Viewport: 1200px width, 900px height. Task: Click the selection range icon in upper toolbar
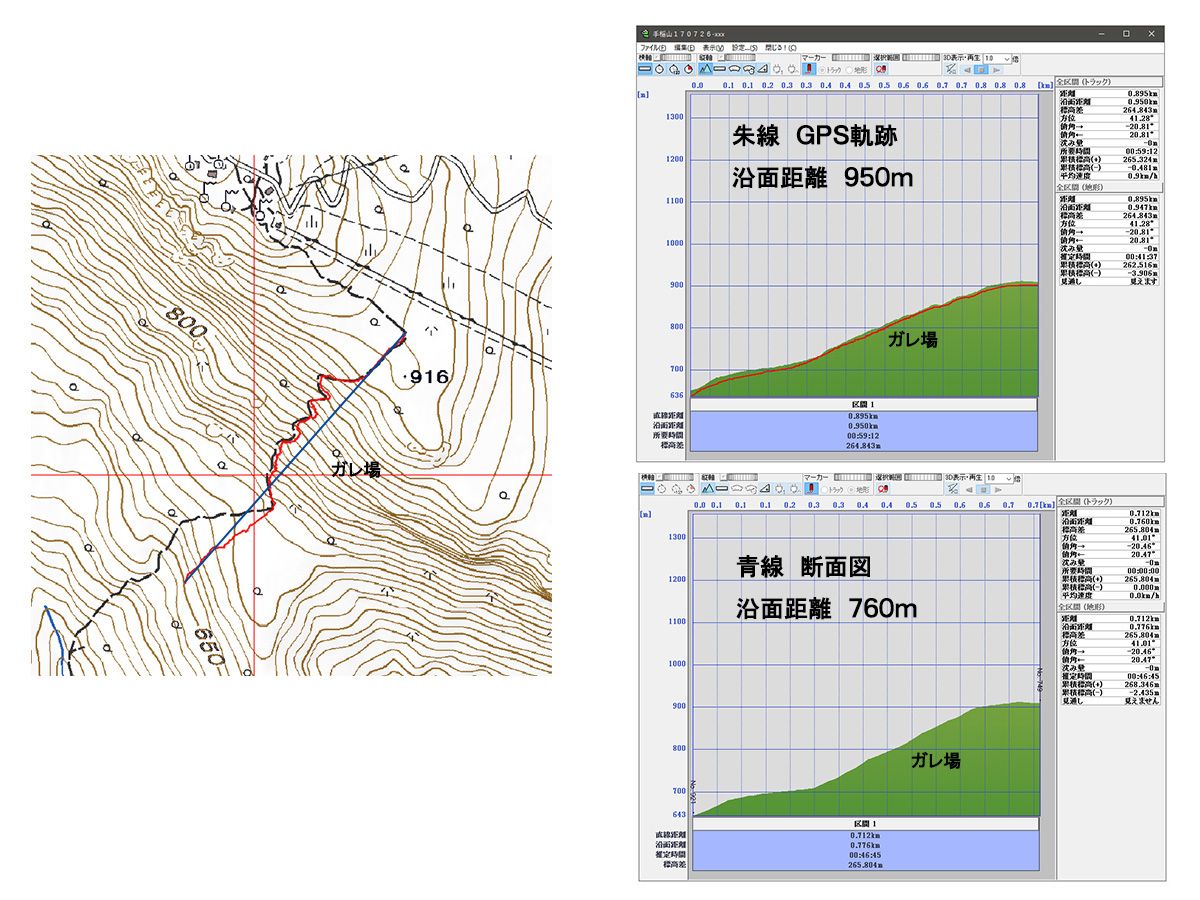click(x=881, y=70)
